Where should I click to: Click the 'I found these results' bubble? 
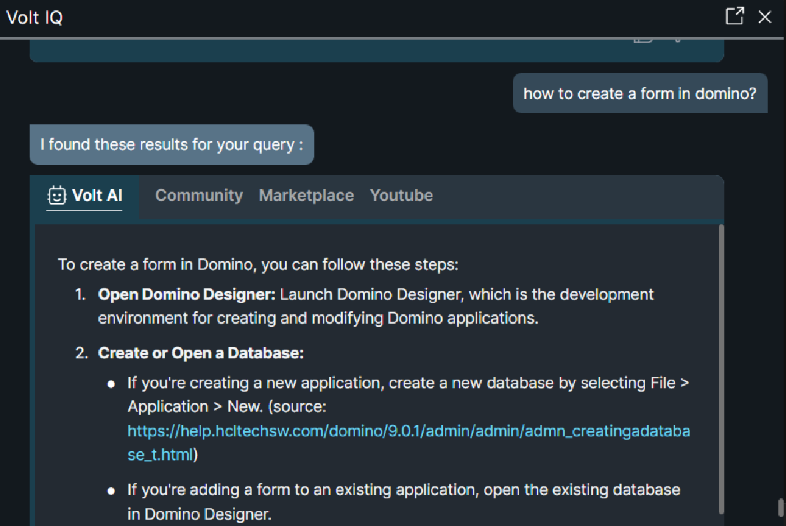(x=172, y=145)
